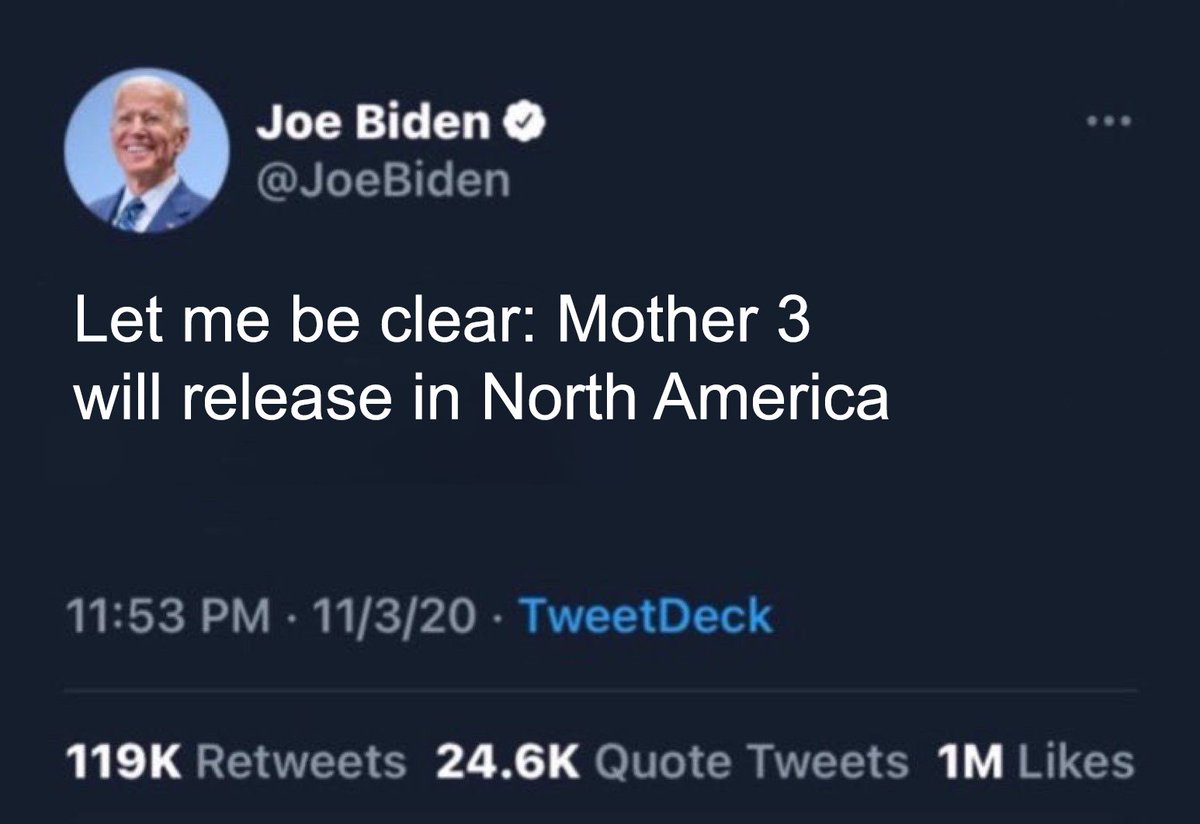Open the @JoeBiden handle link

[x=382, y=181]
